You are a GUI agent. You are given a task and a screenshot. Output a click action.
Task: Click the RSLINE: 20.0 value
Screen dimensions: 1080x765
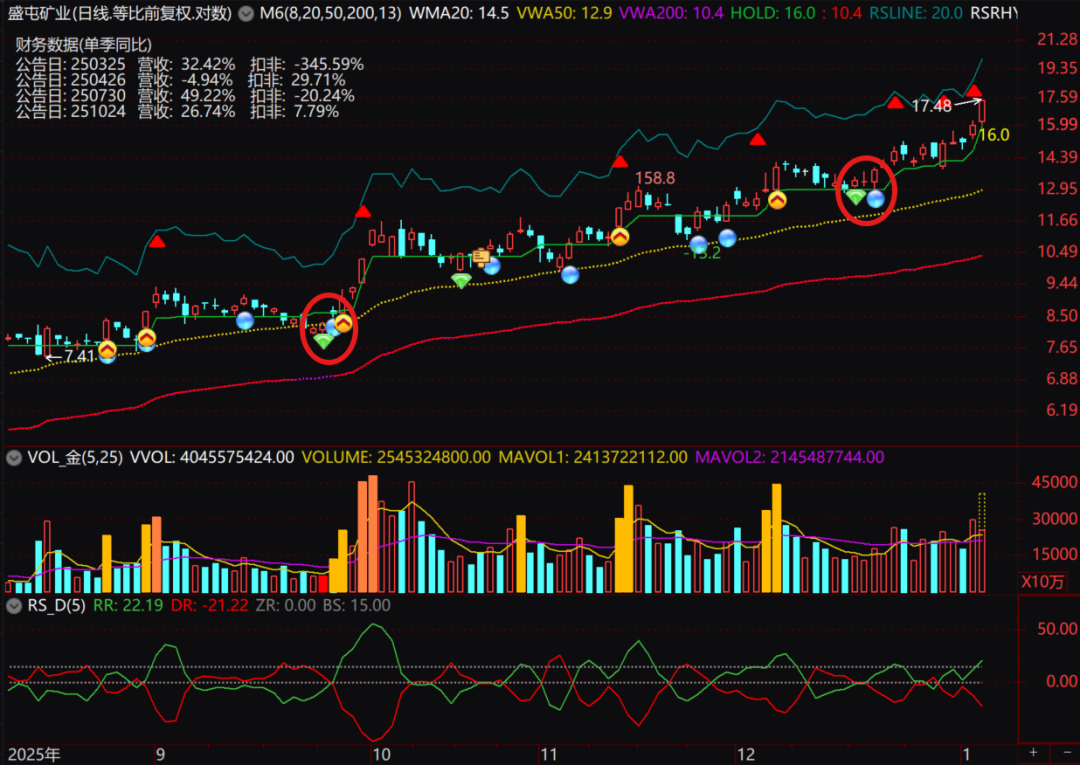915,13
